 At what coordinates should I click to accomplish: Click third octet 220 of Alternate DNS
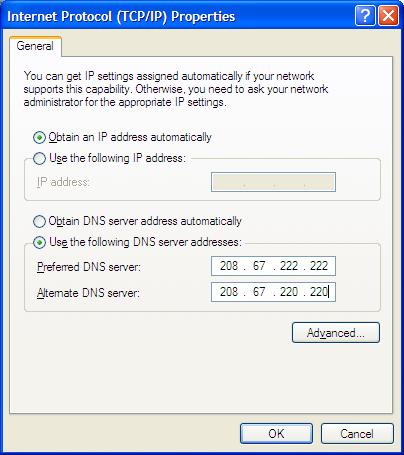point(289,292)
